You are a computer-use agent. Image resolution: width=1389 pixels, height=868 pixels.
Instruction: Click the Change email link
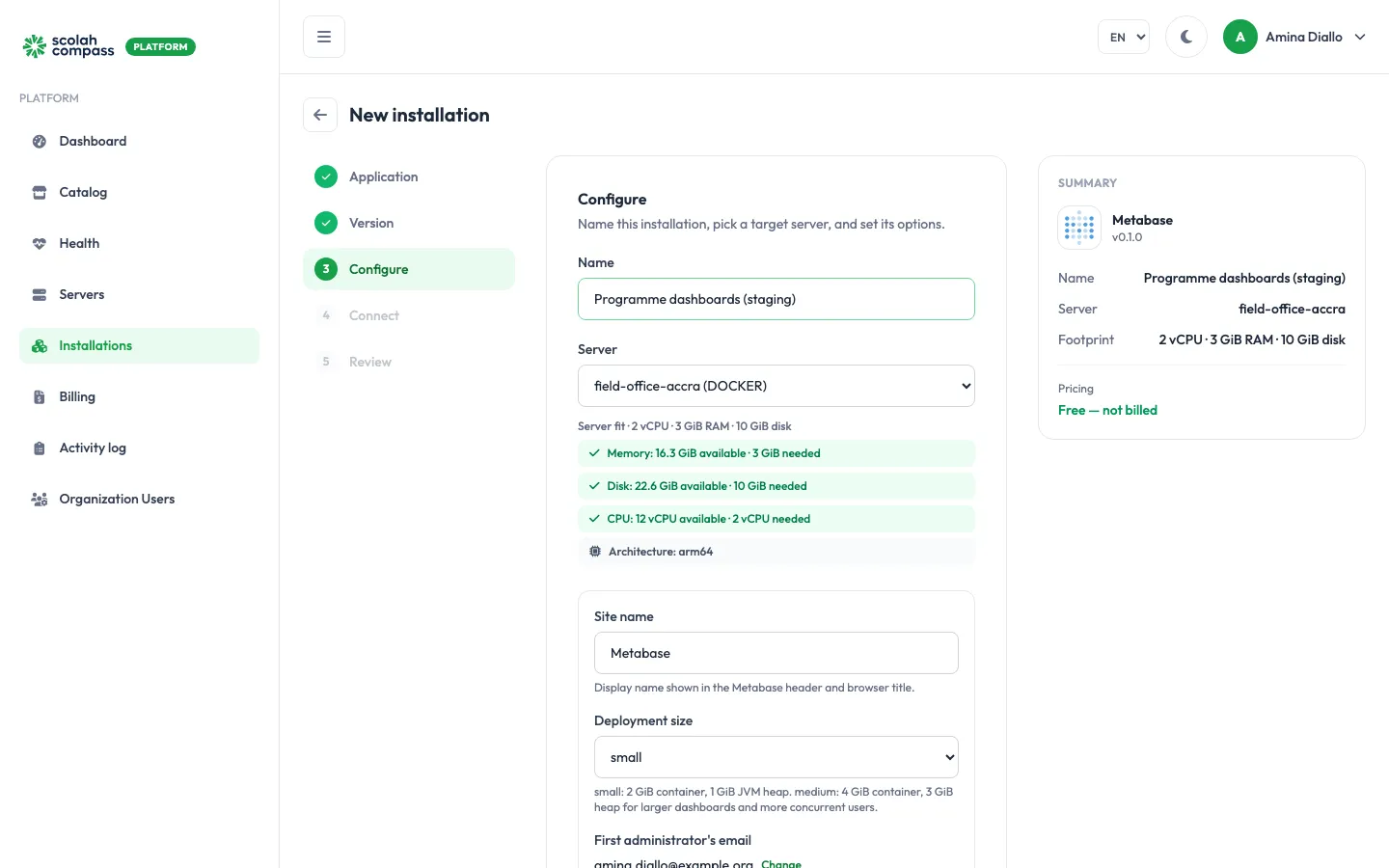781,863
